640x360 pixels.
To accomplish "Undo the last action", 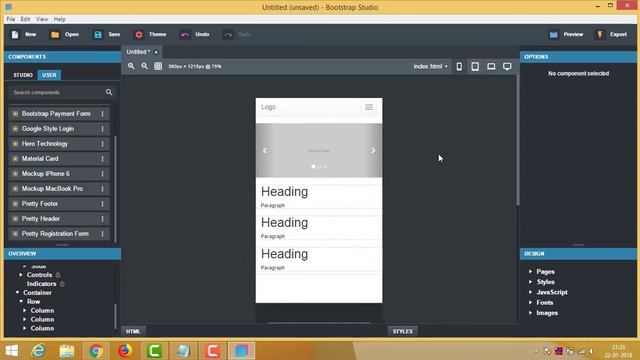I will tap(185, 35).
